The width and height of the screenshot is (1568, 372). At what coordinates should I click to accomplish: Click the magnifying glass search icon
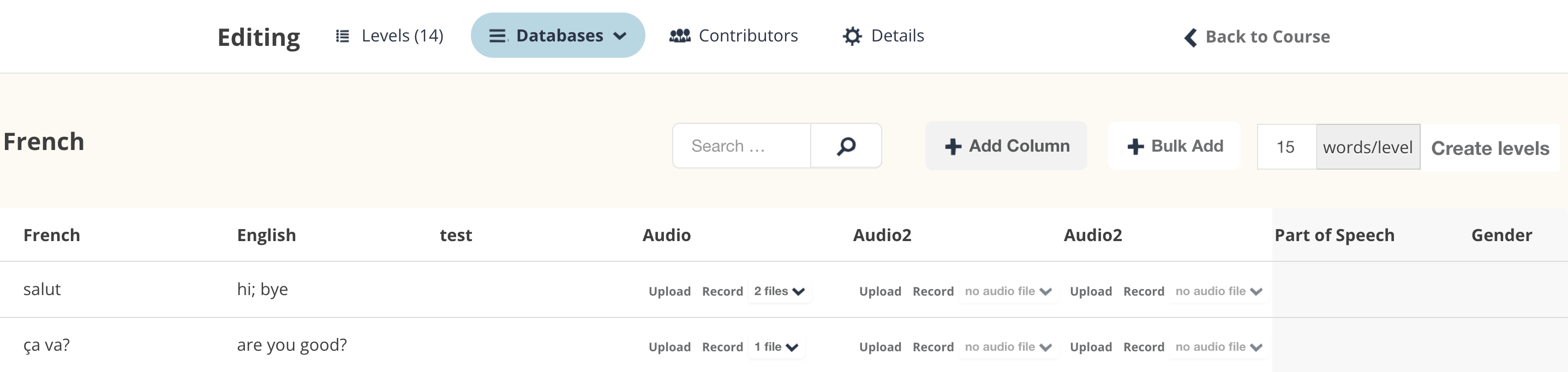coord(846,146)
